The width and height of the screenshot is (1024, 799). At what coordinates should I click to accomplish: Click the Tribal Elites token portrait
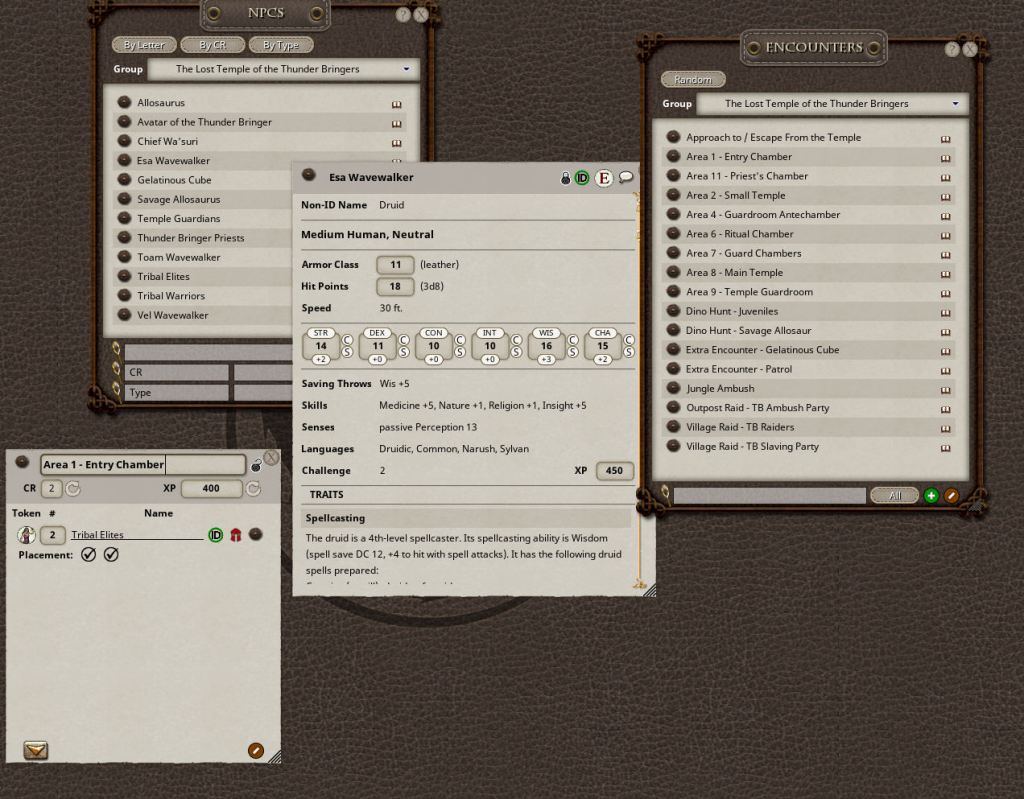click(x=26, y=535)
